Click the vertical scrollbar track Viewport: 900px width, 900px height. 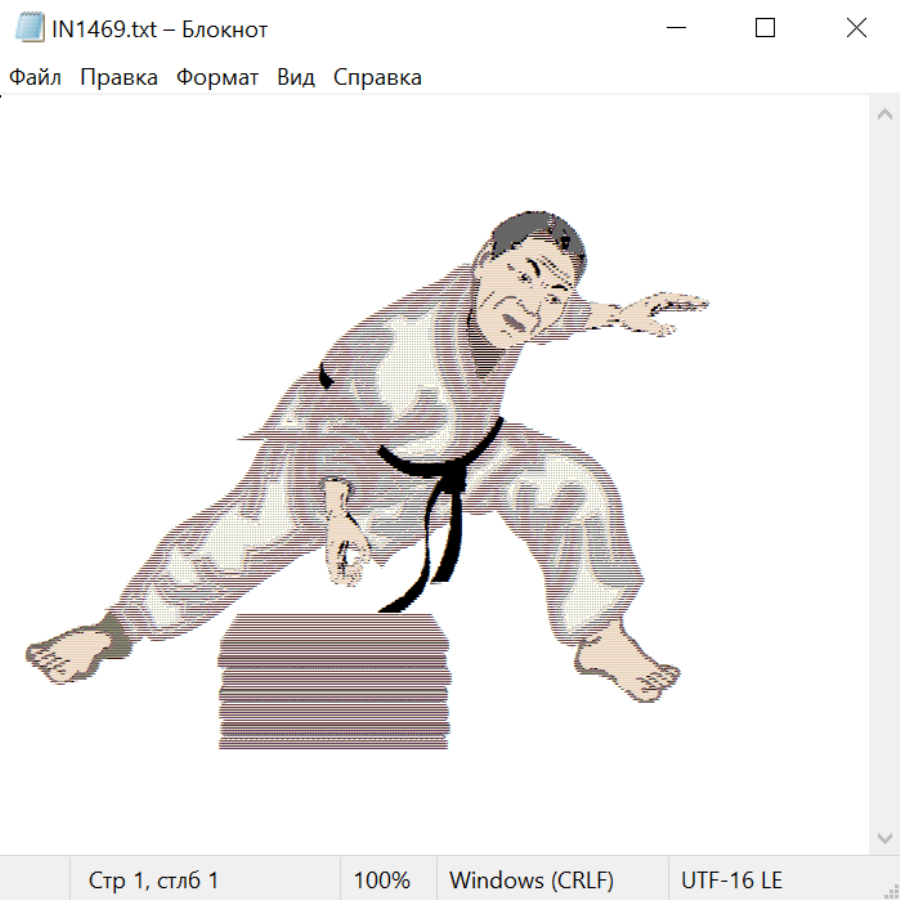(x=884, y=475)
